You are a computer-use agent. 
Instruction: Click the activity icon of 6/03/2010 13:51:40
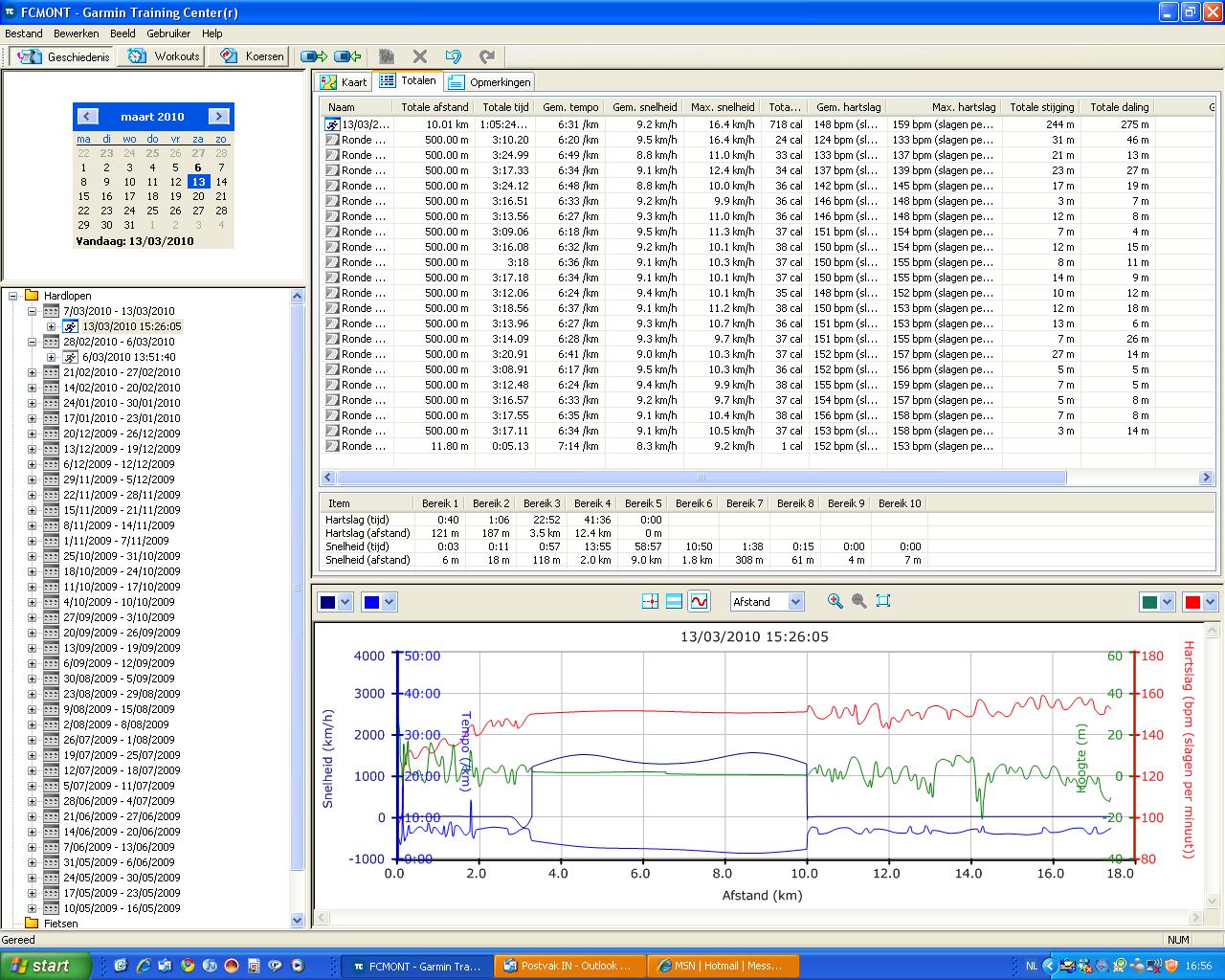pyautogui.click(x=71, y=357)
